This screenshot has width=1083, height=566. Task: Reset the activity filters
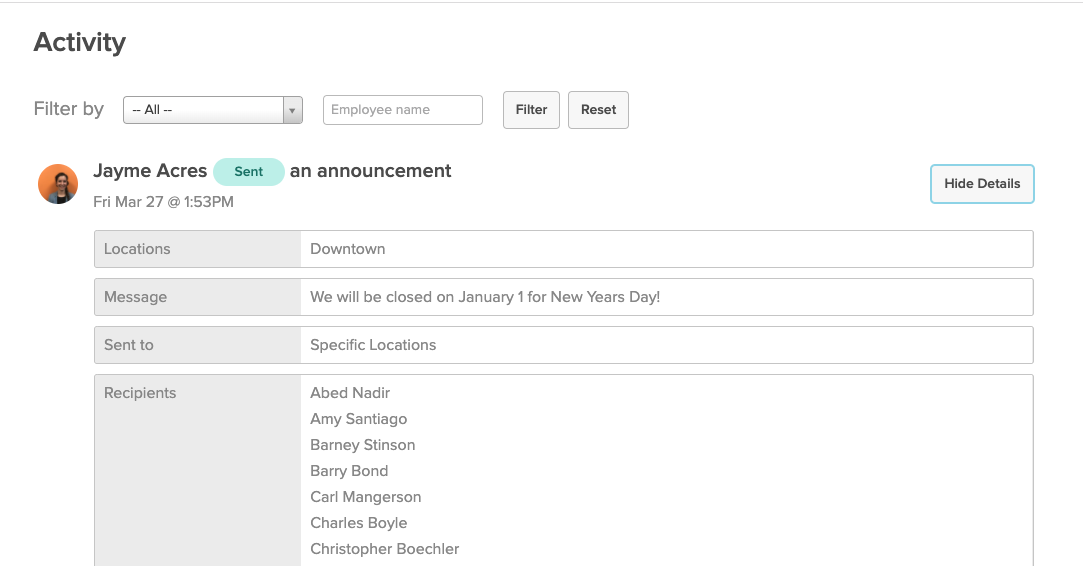[598, 110]
